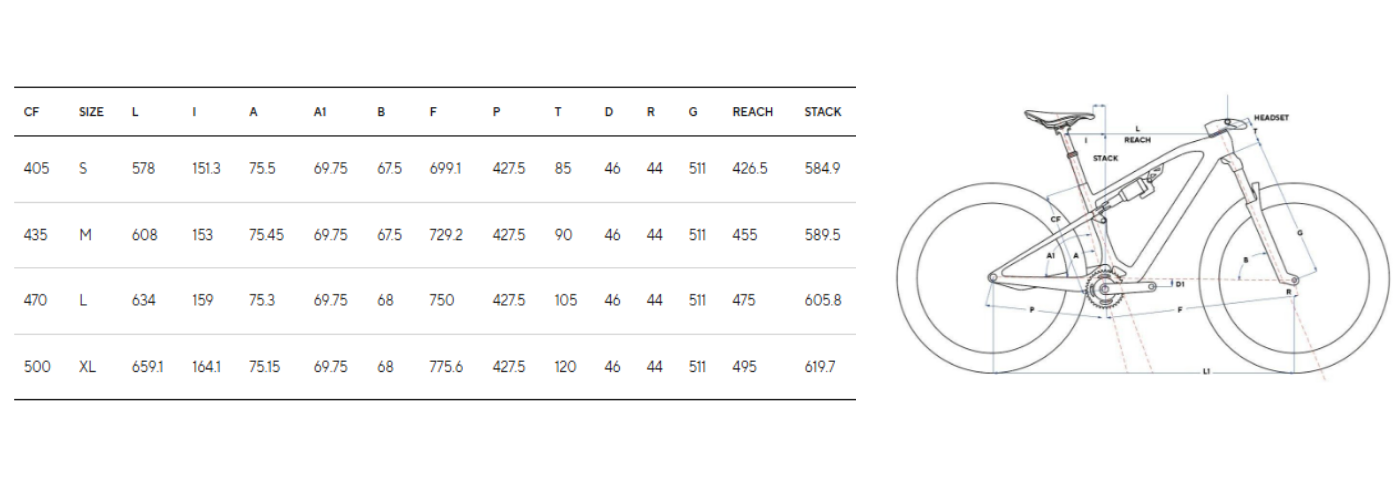Screen dimensions: 1400x500
Task: Select the XL size cell
Action: [87, 367]
